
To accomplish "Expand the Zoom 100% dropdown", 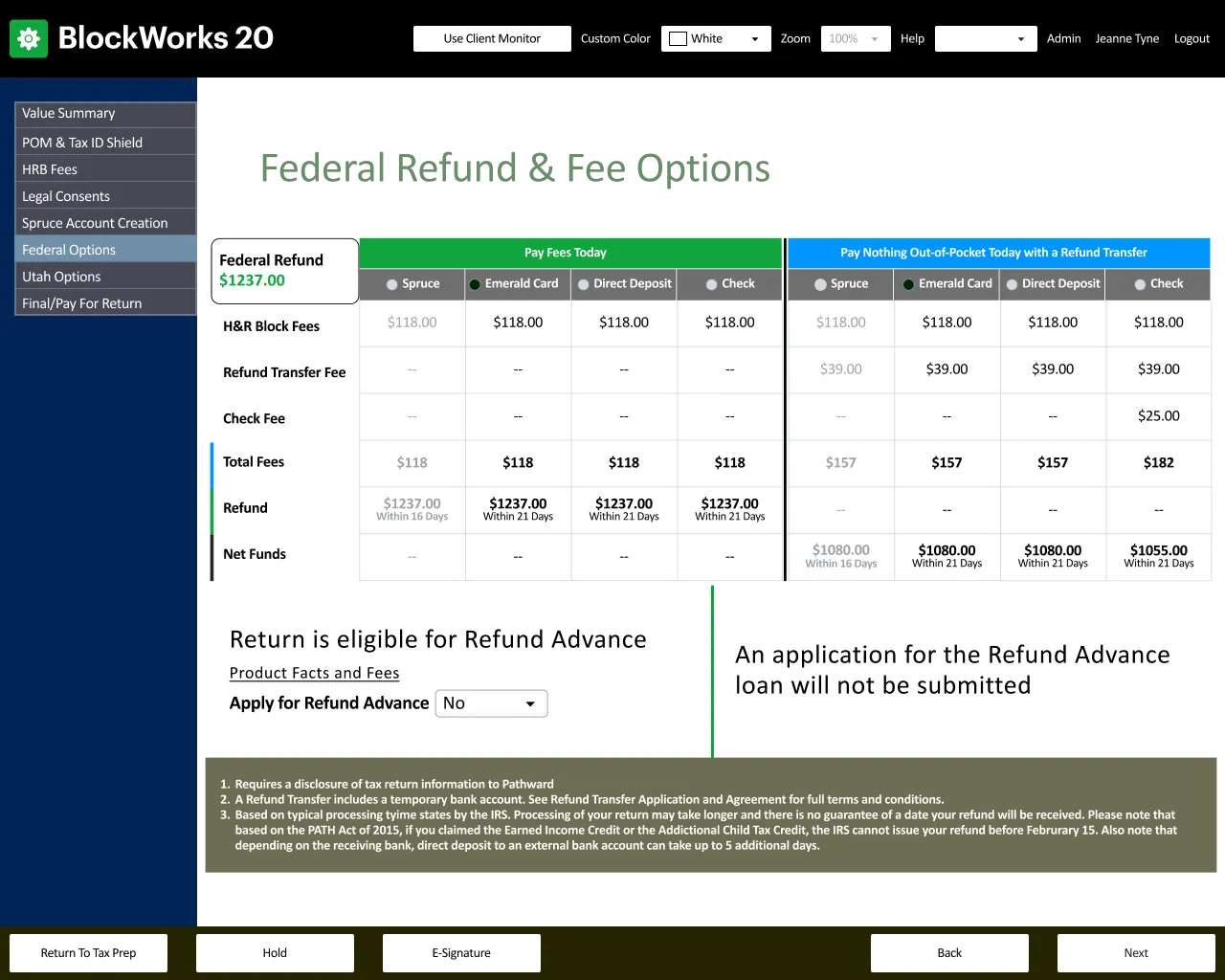I will pos(856,39).
